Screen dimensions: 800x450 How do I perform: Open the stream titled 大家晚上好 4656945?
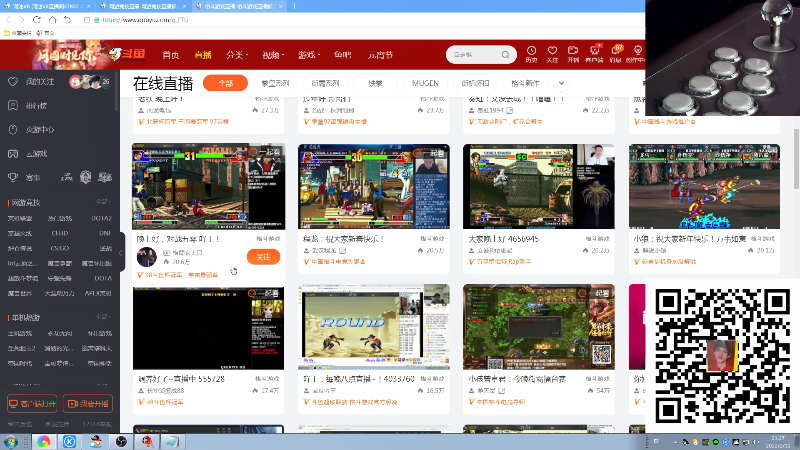(x=503, y=239)
